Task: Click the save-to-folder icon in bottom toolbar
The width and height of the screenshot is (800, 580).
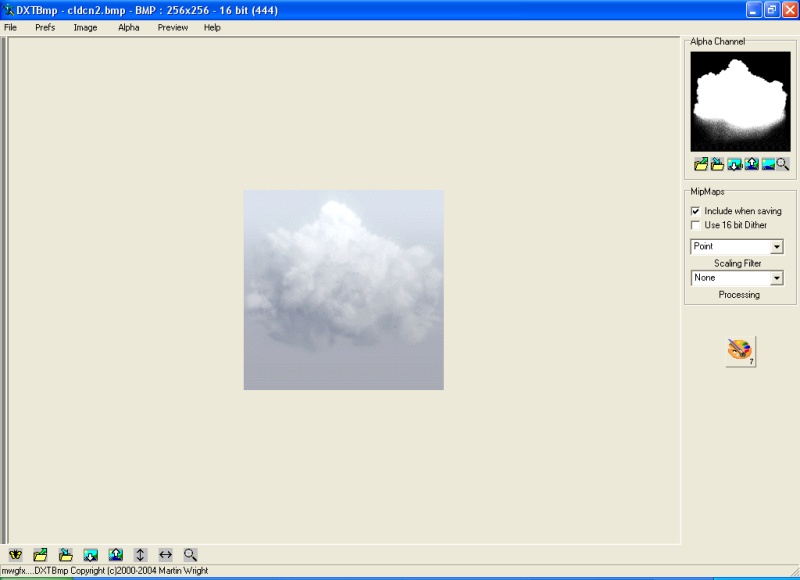Action: coord(65,554)
